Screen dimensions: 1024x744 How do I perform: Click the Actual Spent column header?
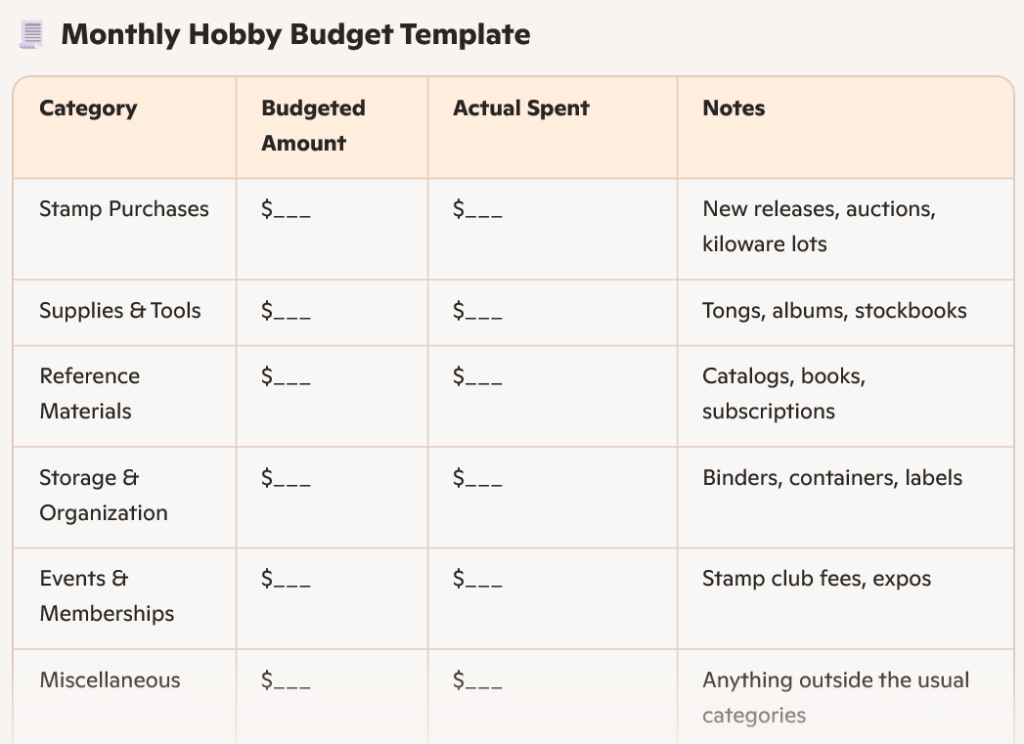pyautogui.click(x=521, y=109)
